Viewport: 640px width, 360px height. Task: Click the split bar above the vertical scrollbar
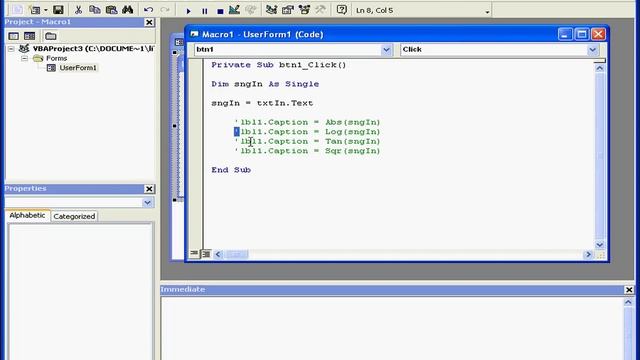(x=600, y=61)
